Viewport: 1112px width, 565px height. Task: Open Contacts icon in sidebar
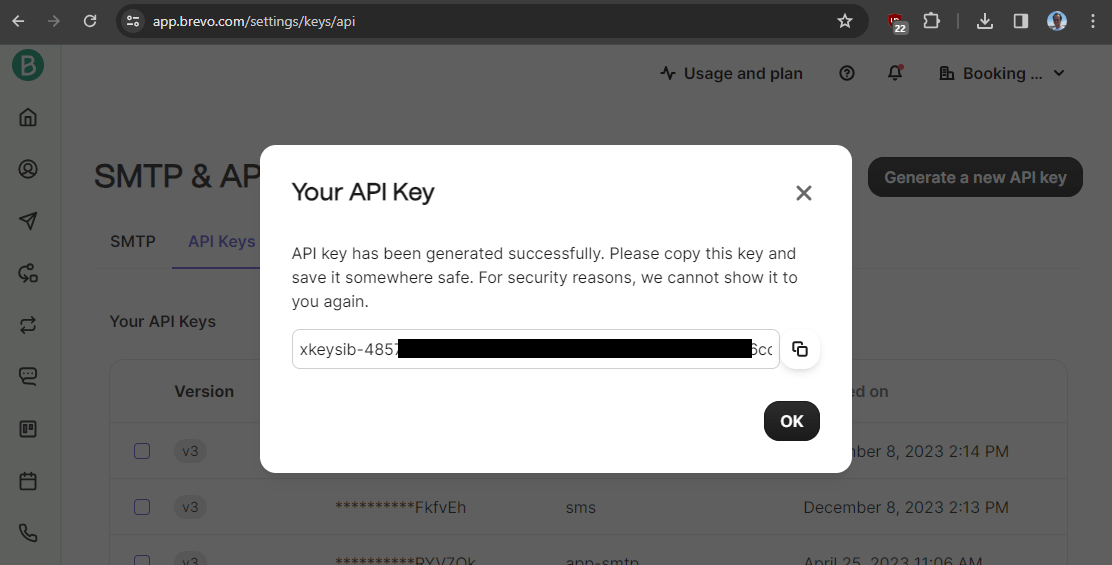tap(28, 169)
